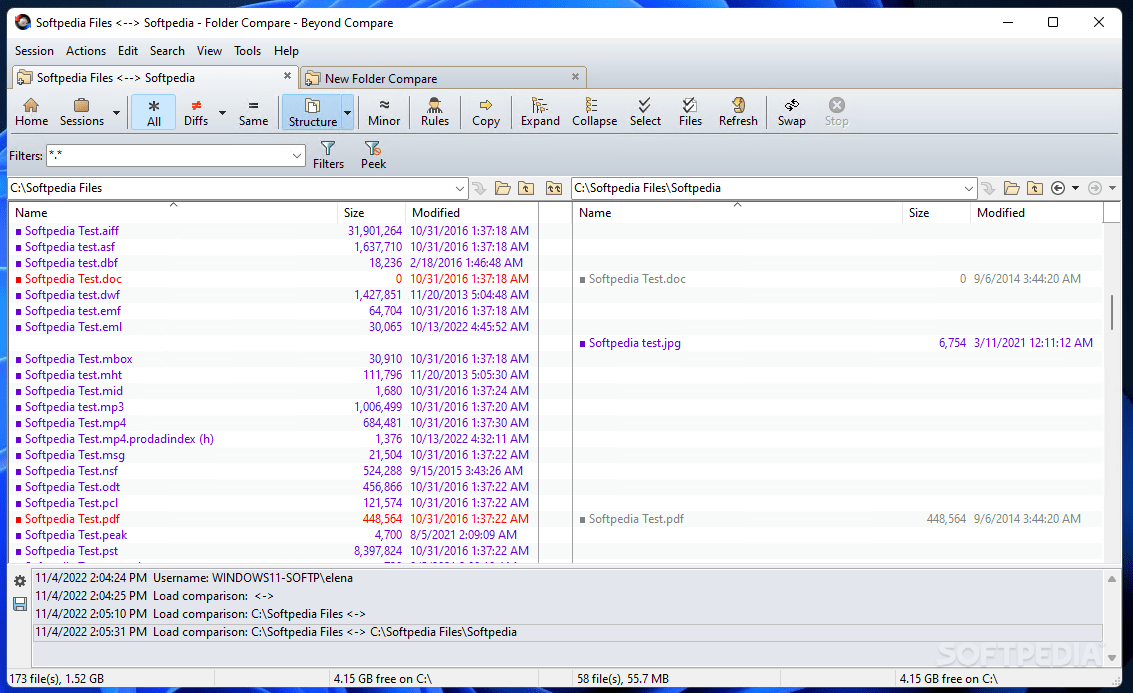Open the Diffs dropdown arrow
This screenshot has width=1133, height=693.
click(223, 113)
